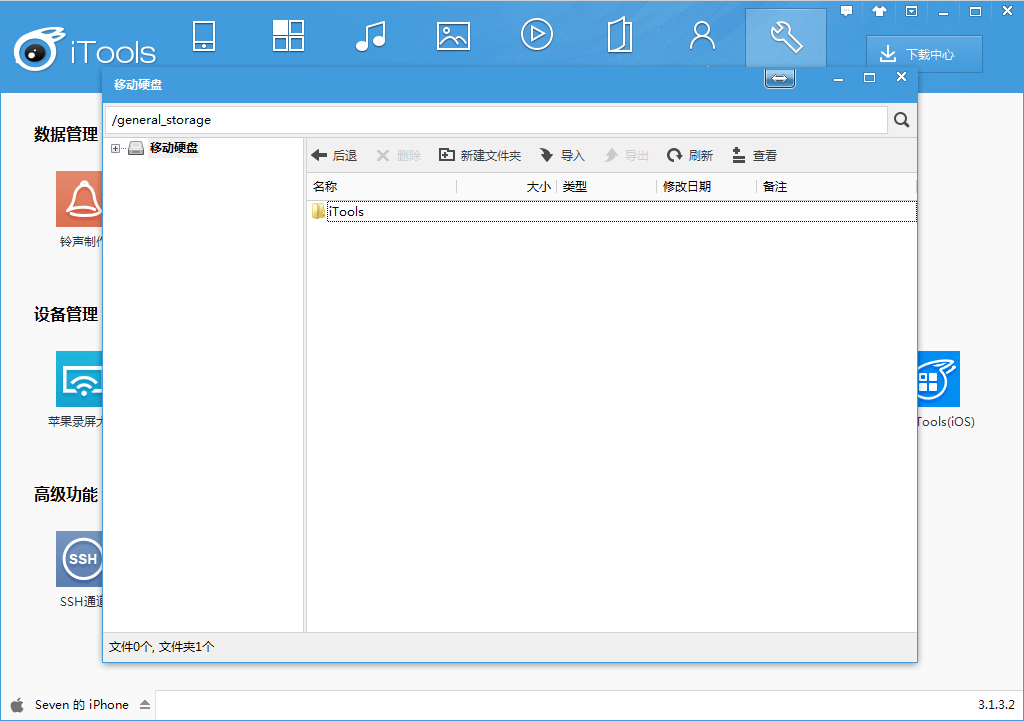Click the 导入 import button
The image size is (1024, 721).
pyautogui.click(x=562, y=155)
